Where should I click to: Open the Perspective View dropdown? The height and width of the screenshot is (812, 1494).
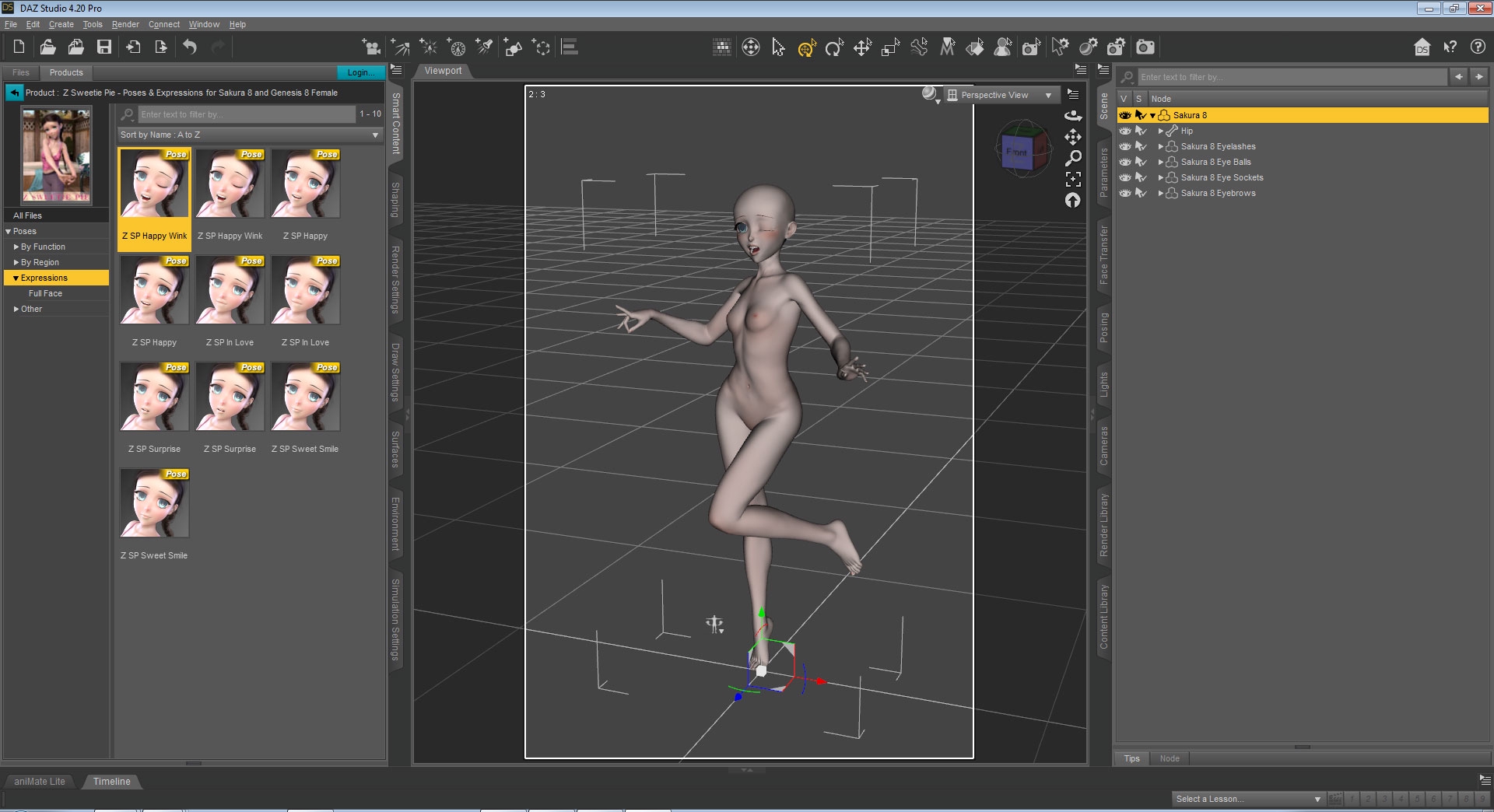(1000, 95)
